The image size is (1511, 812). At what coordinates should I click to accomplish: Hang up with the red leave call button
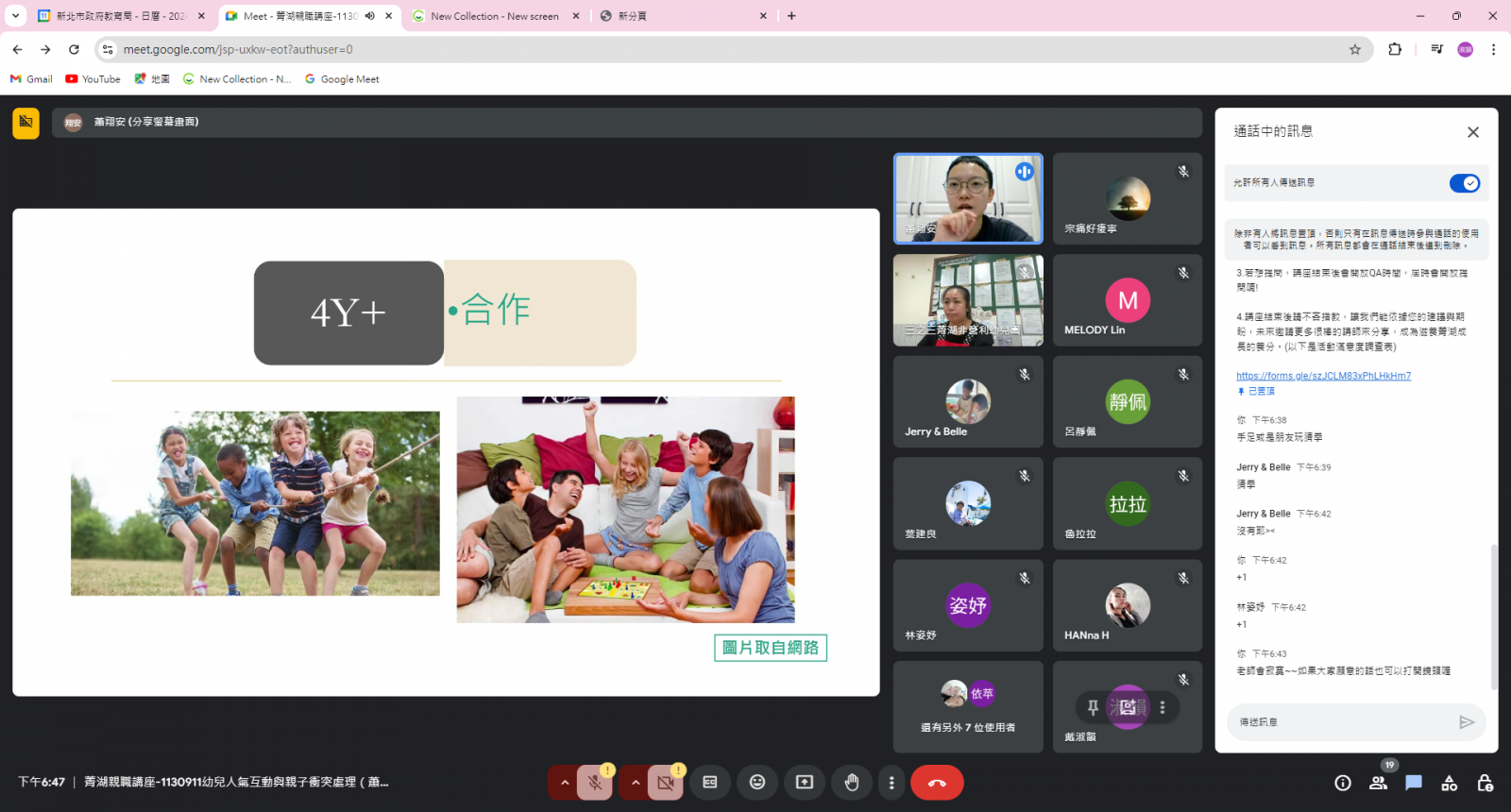(x=937, y=782)
